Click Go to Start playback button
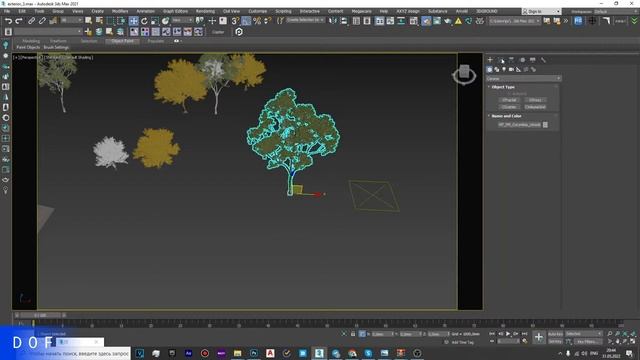This screenshot has width=640, height=360. [492, 334]
